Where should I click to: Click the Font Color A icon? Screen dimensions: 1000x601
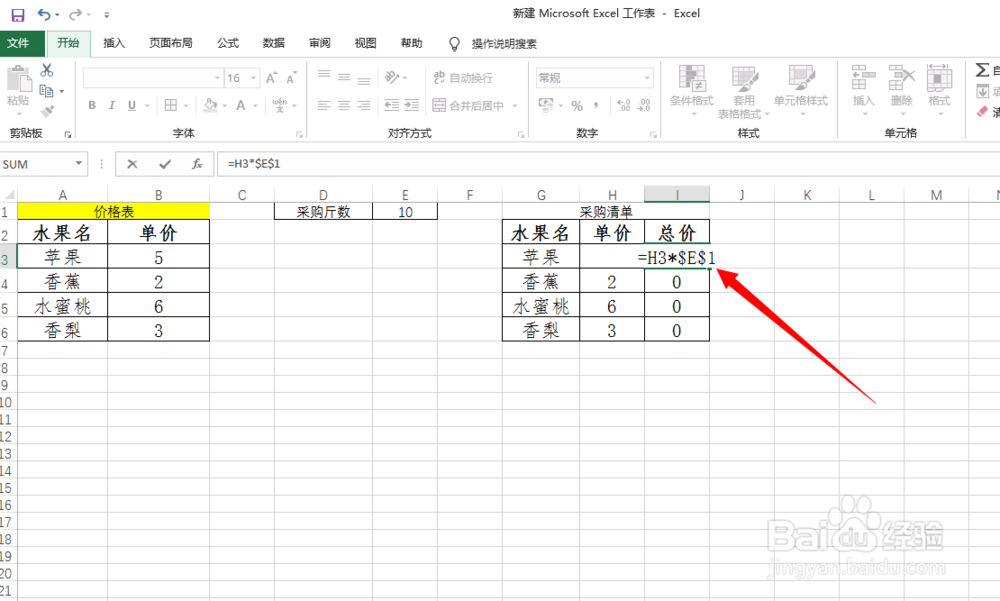[240, 105]
